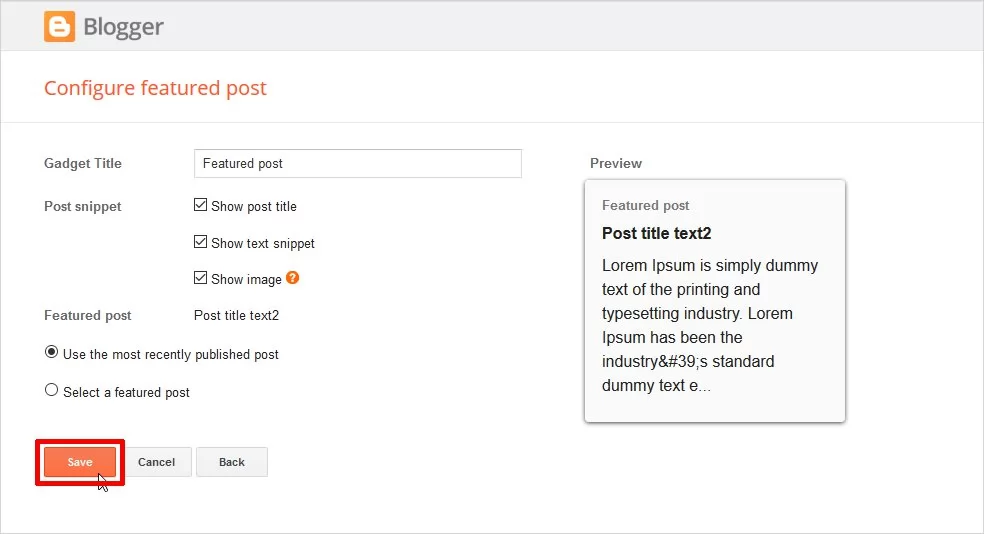Image resolution: width=984 pixels, height=534 pixels.
Task: Click the help icon beside Show image
Action: pyautogui.click(x=293, y=278)
